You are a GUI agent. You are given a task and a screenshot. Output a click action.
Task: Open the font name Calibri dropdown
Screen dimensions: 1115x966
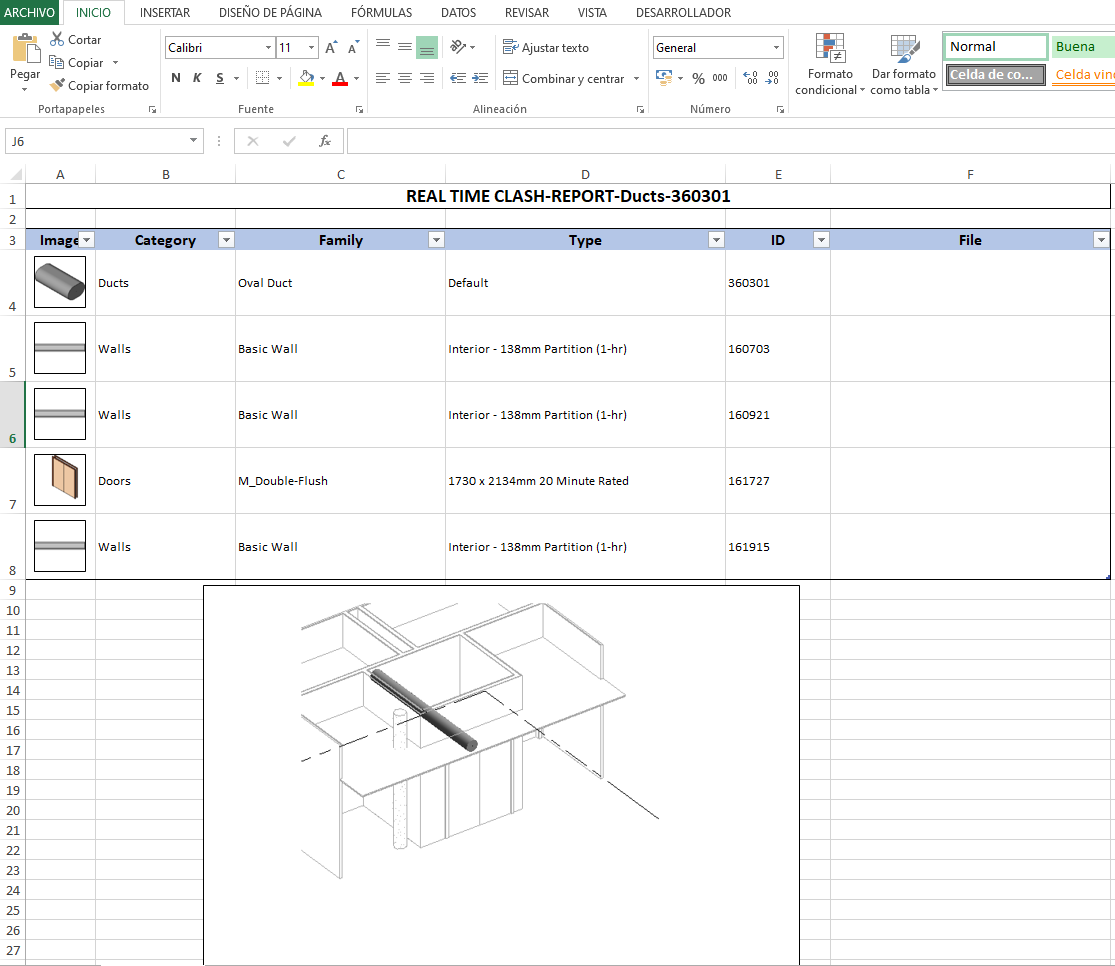268,48
